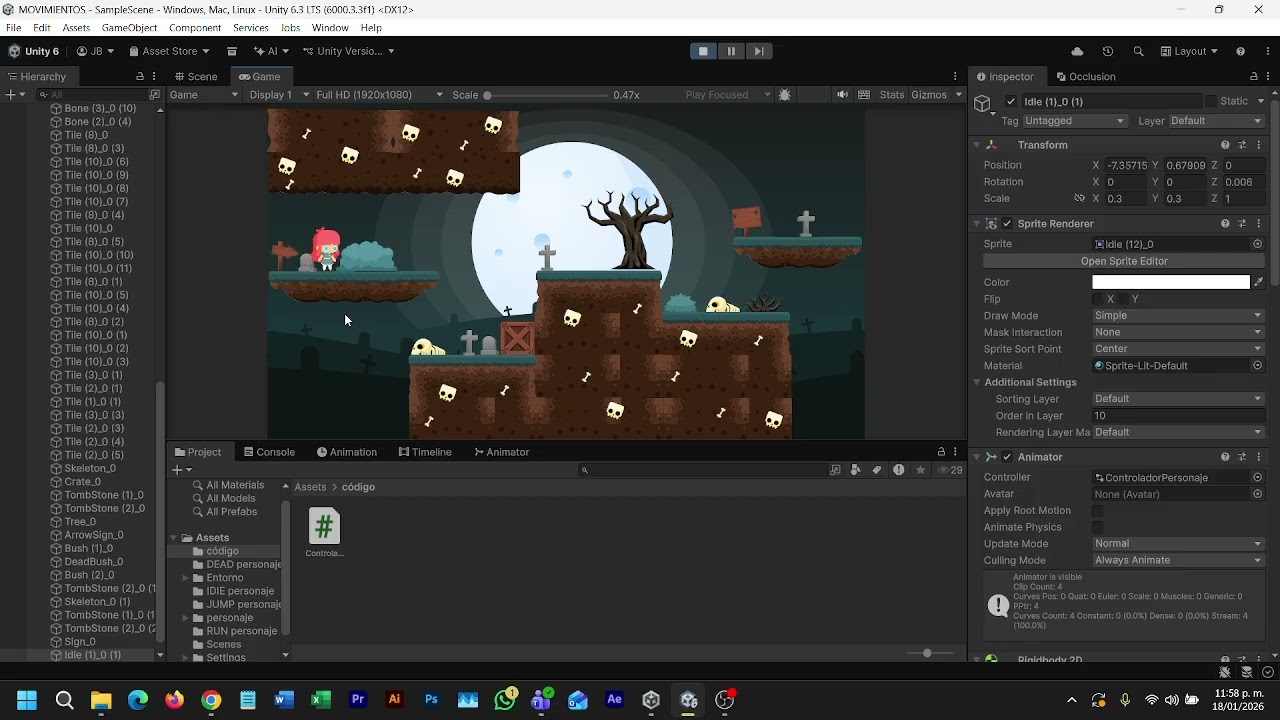The height and width of the screenshot is (720, 1280).
Task: Lock the Project panel
Action: 941,452
